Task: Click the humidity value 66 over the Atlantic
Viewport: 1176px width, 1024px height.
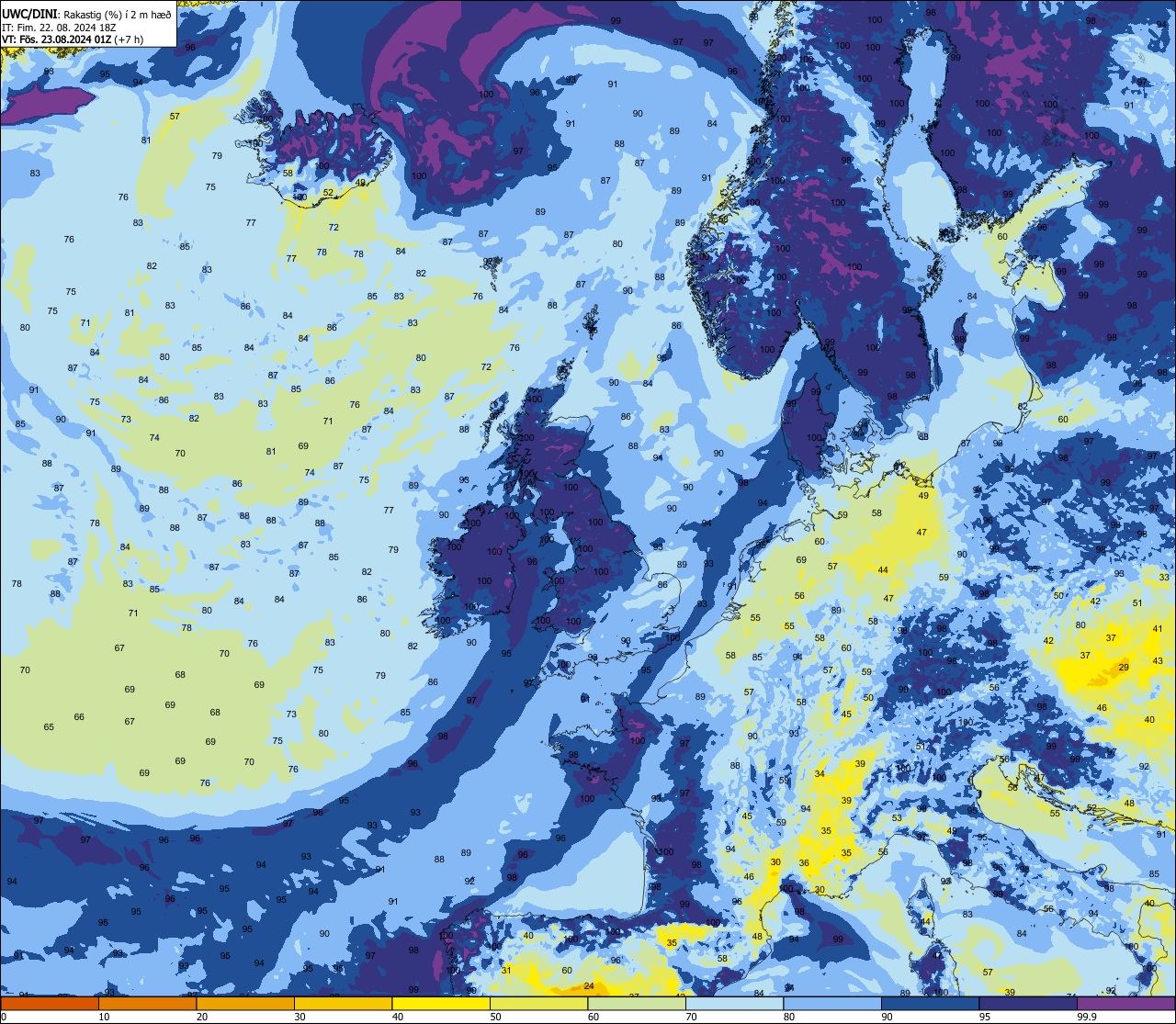Action: pyautogui.click(x=79, y=717)
